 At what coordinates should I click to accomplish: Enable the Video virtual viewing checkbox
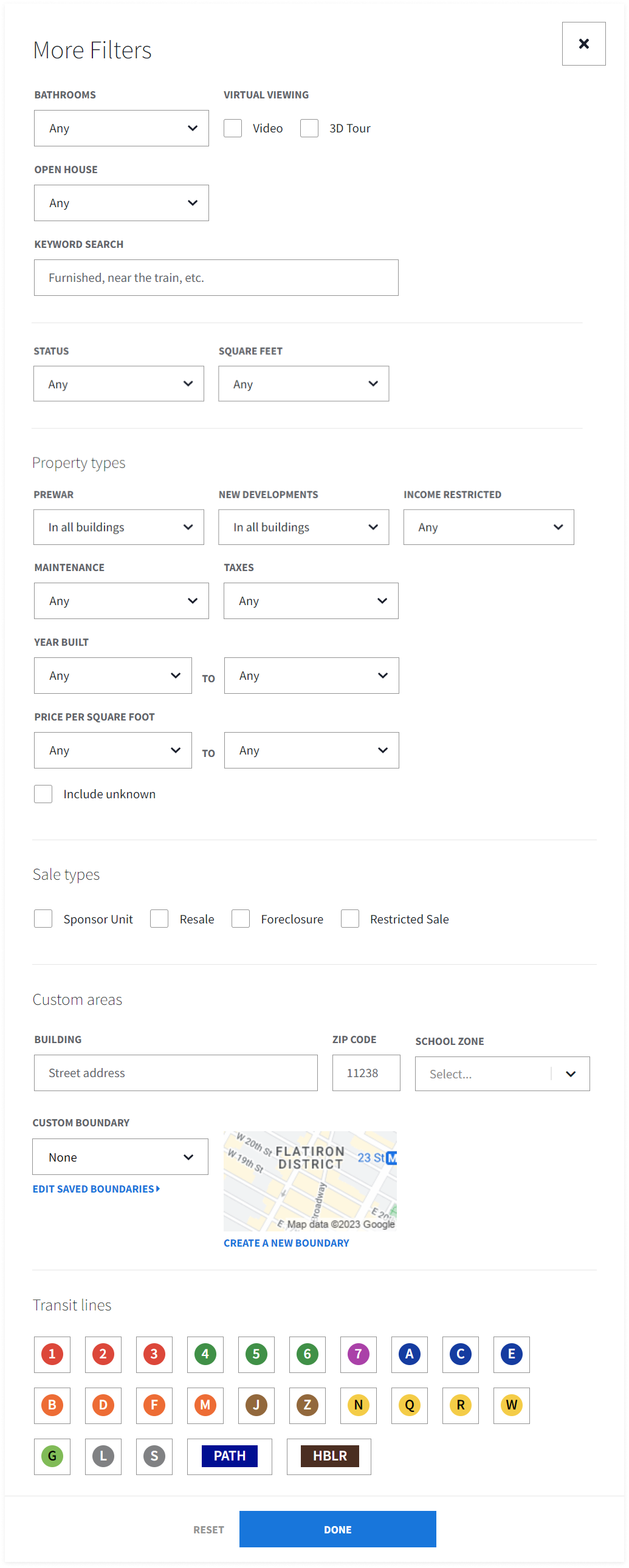233,128
